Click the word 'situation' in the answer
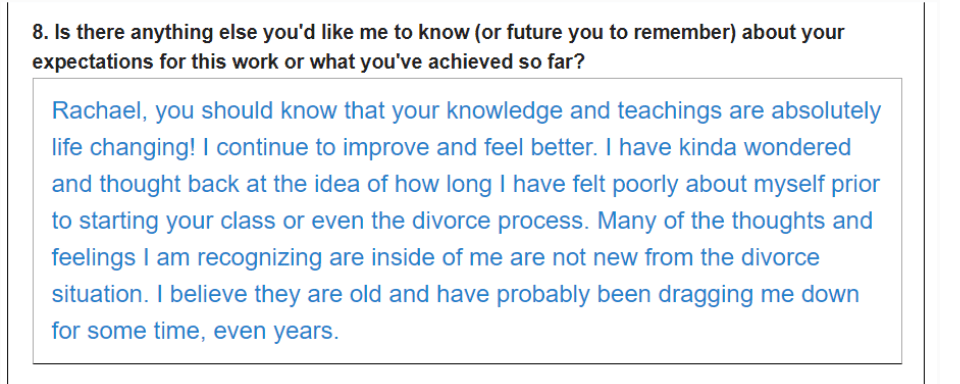Image resolution: width=960 pixels, height=384 pixels. tap(97, 295)
